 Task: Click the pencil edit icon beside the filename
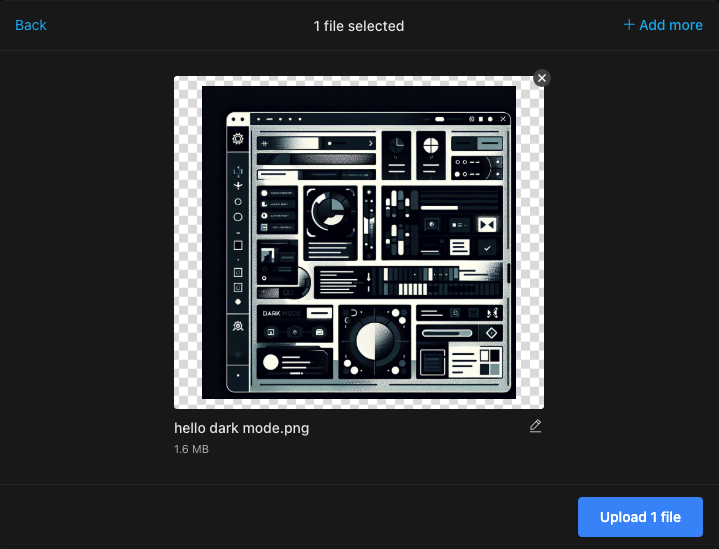535,427
